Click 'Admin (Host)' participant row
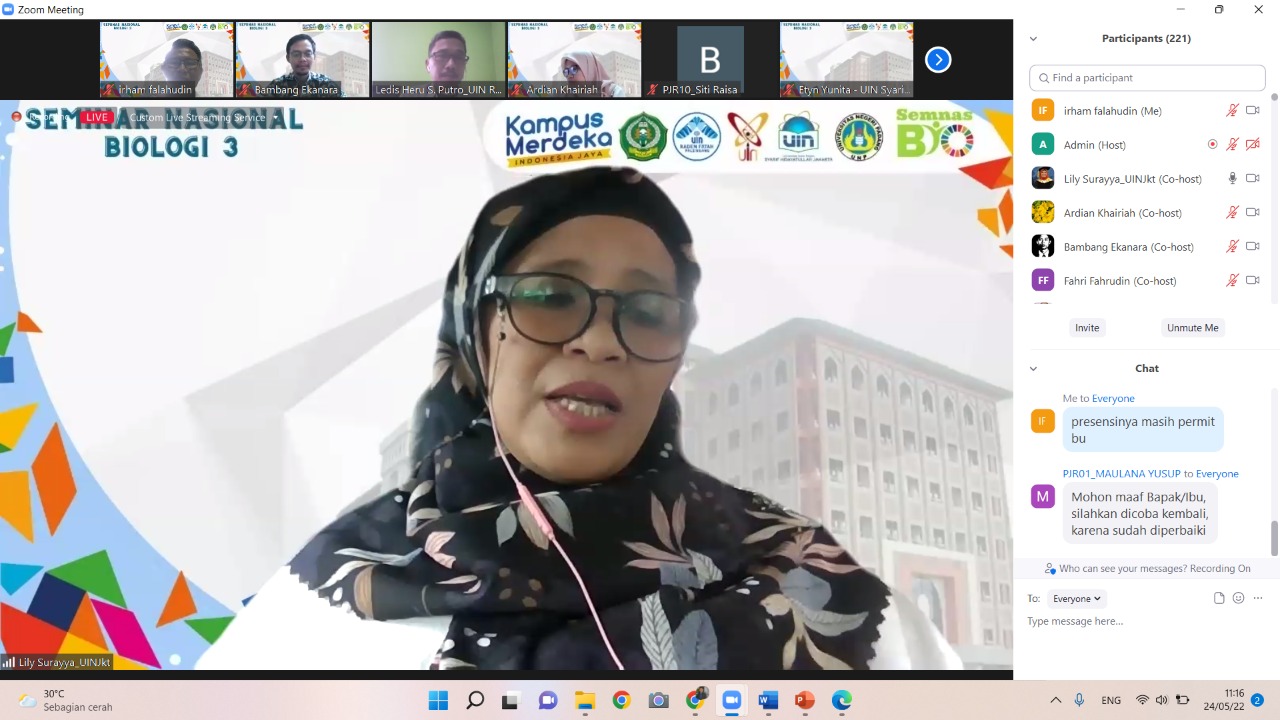This screenshot has width=1280, height=720. (1147, 145)
